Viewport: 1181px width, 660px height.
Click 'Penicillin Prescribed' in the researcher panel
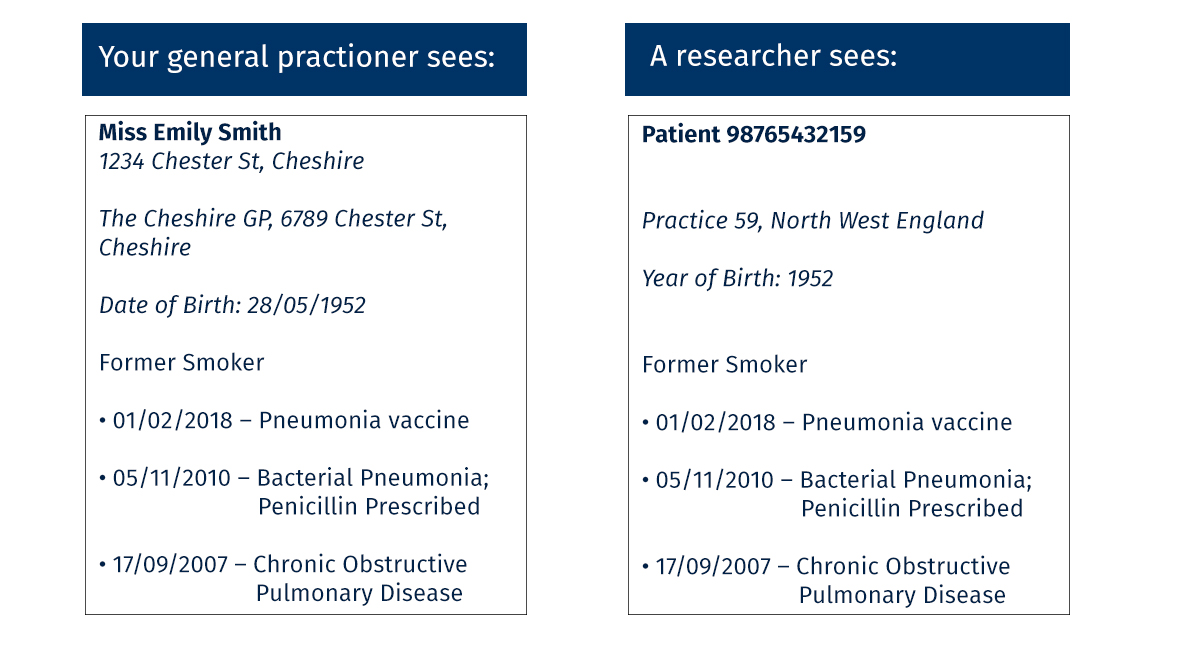(x=912, y=508)
